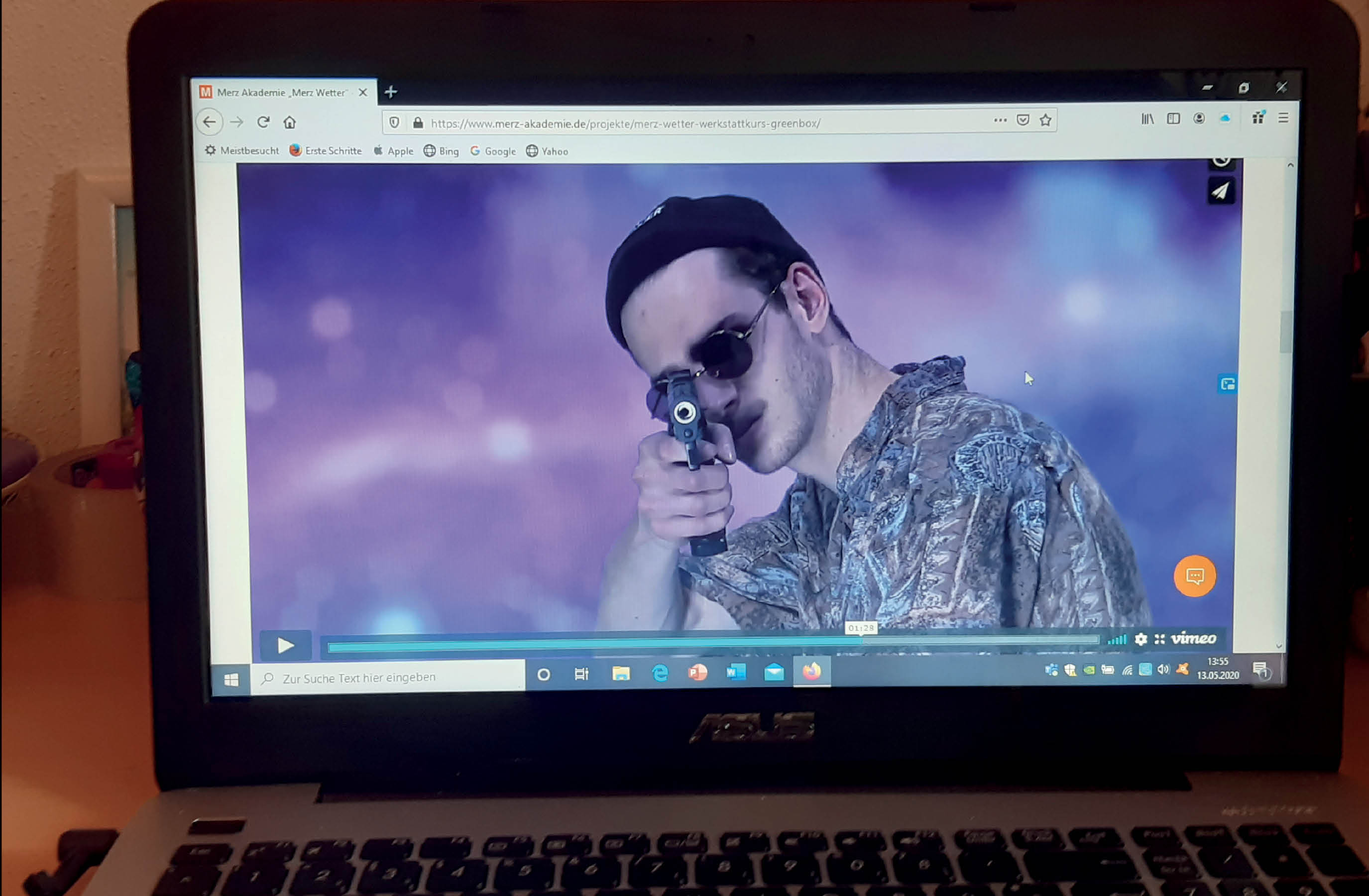Toggle the Firefox sidebar view
Image resolution: width=1369 pixels, height=896 pixels.
(x=1173, y=118)
